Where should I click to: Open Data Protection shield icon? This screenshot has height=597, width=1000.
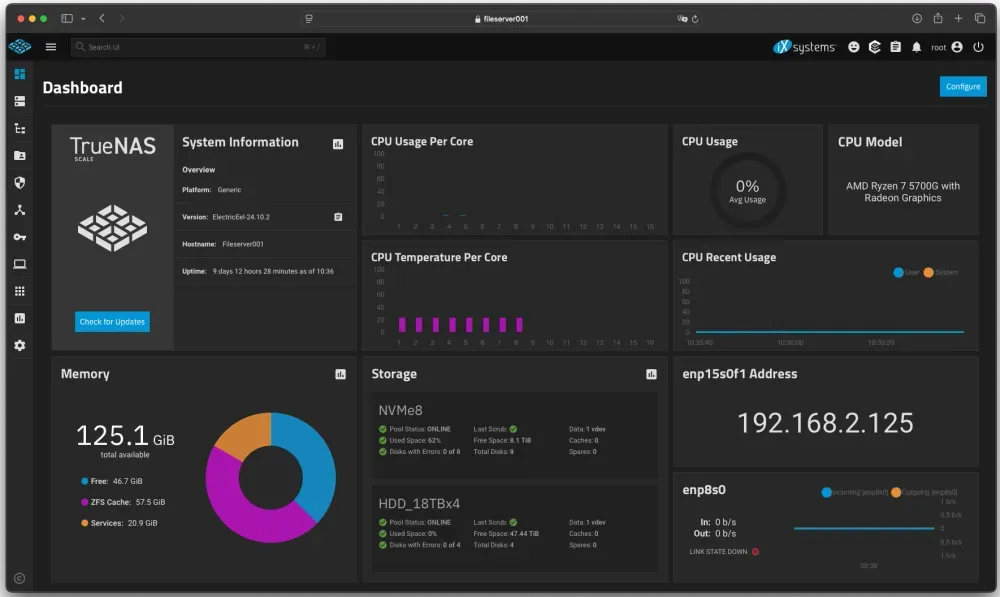[19, 182]
